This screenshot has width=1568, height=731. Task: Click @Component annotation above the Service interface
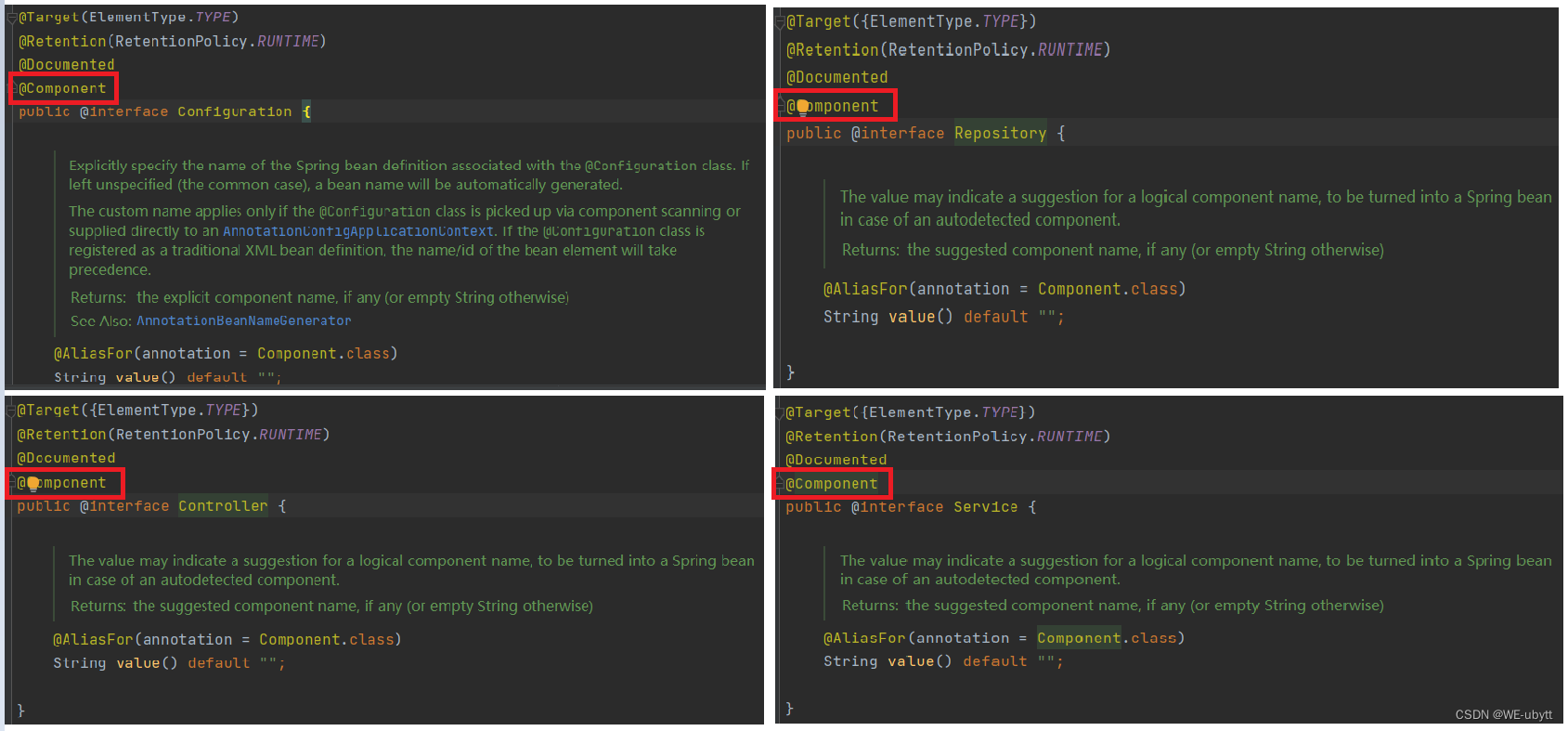[831, 484]
